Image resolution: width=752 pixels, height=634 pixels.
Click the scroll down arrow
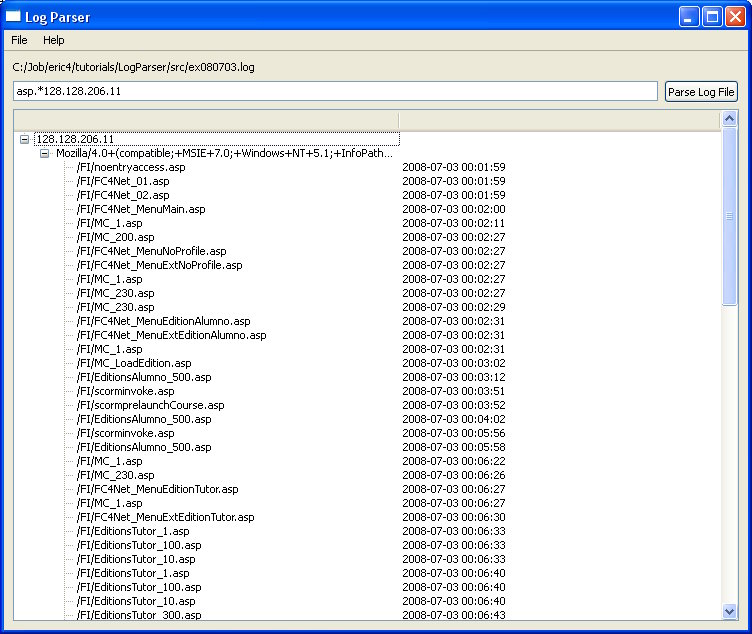coord(729,611)
